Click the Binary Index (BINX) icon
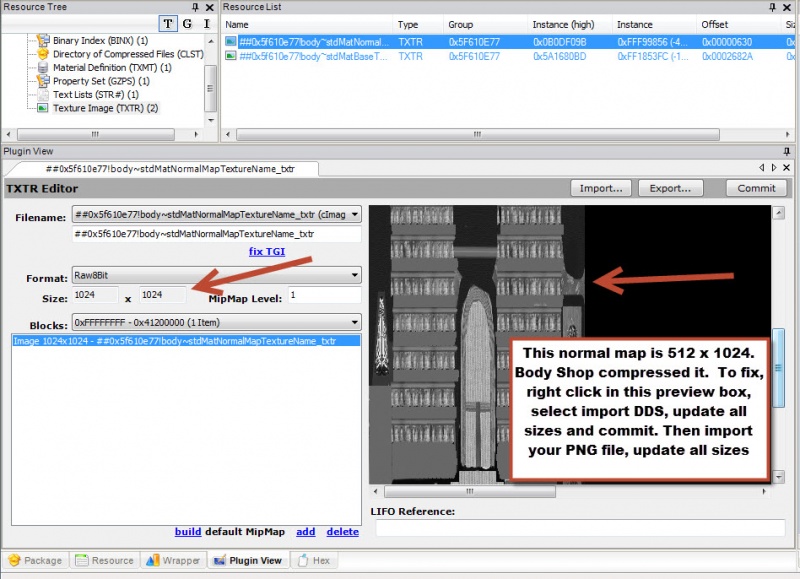 point(43,41)
